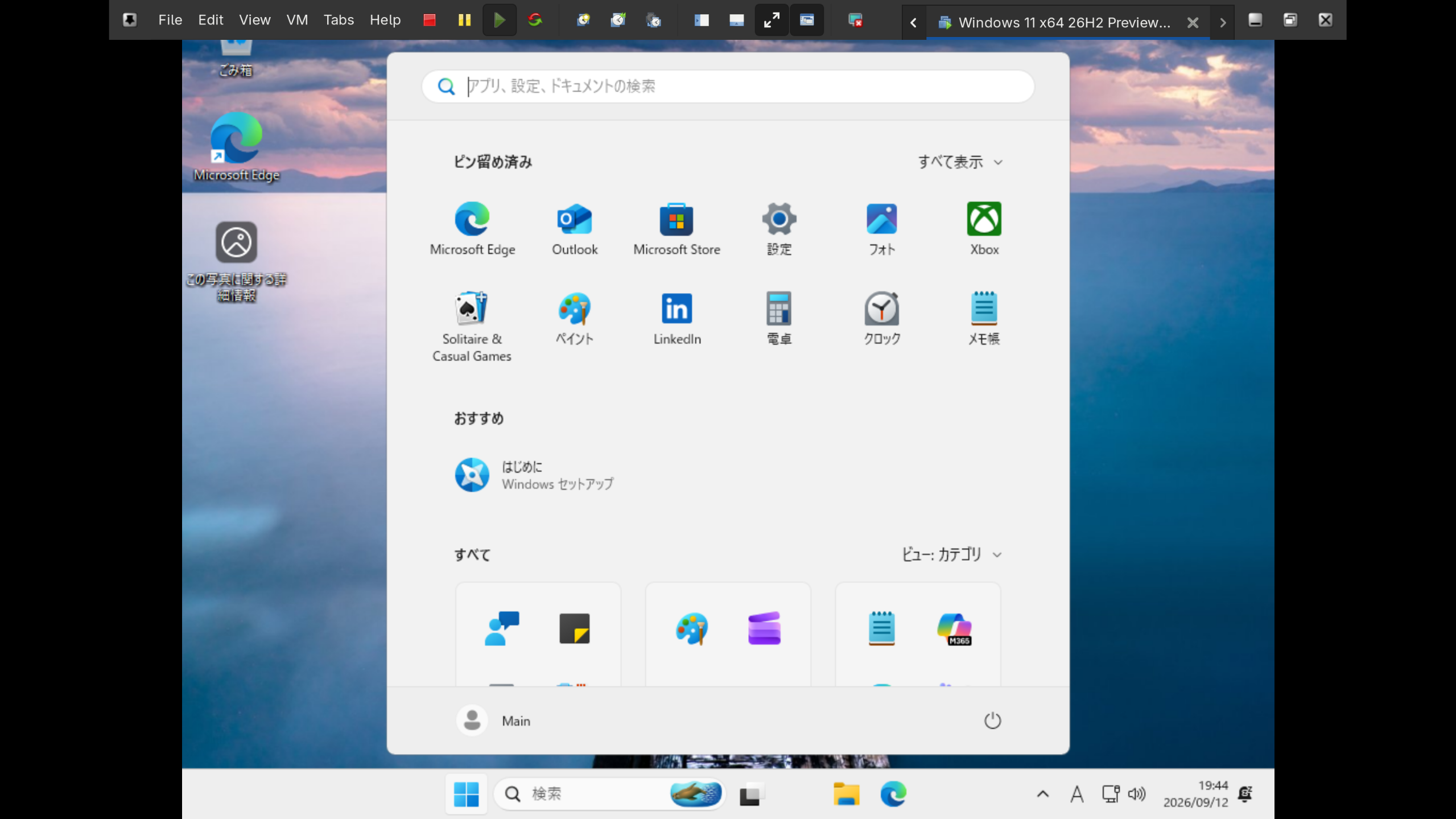Click the volume speaker icon in system tray
1456x819 pixels.
pyautogui.click(x=1137, y=794)
